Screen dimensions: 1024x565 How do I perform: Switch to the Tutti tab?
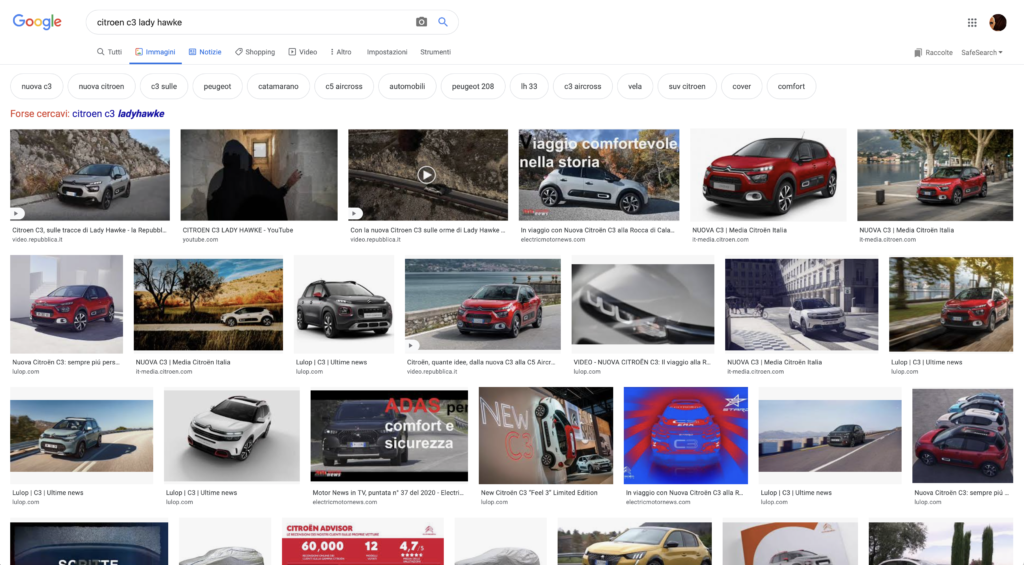point(109,52)
